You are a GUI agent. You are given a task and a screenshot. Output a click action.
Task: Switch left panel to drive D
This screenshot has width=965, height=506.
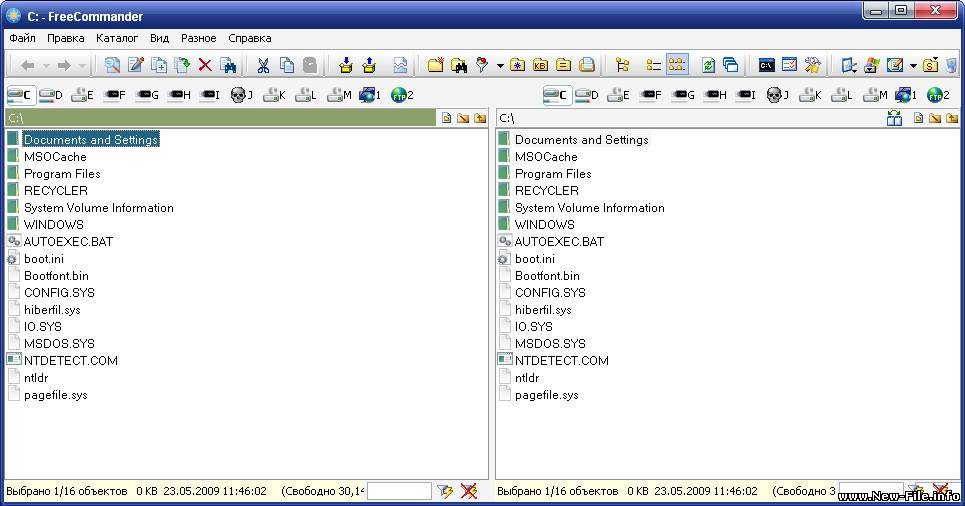pos(51,96)
